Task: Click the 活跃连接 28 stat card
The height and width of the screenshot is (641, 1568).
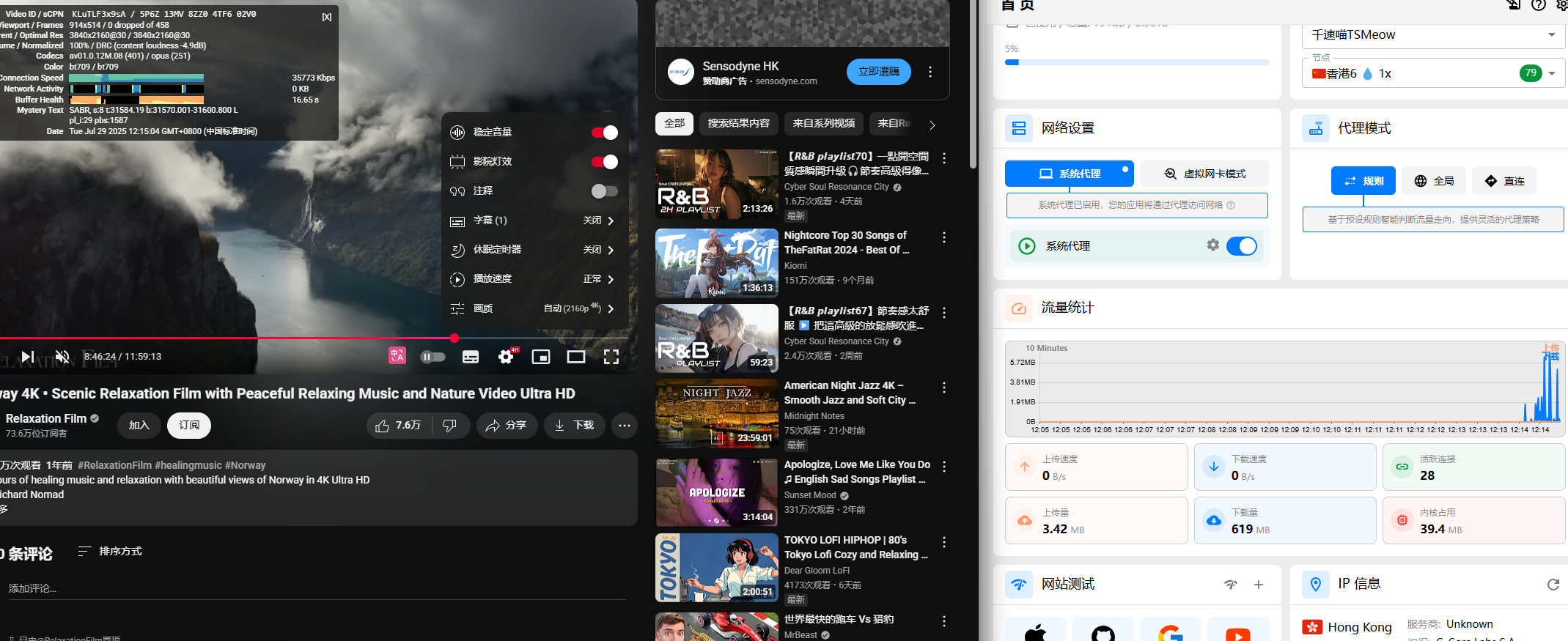Action: click(1474, 467)
